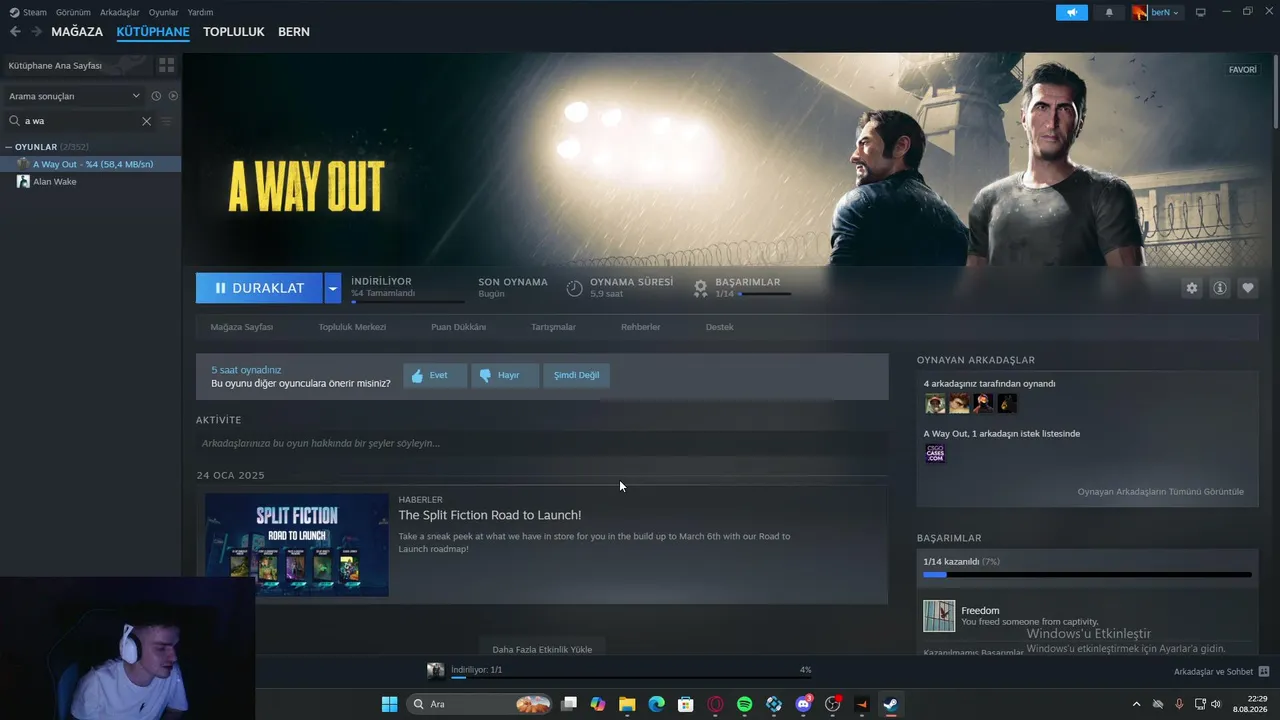Open the Yardım menu
The image size is (1280, 720).
point(200,12)
